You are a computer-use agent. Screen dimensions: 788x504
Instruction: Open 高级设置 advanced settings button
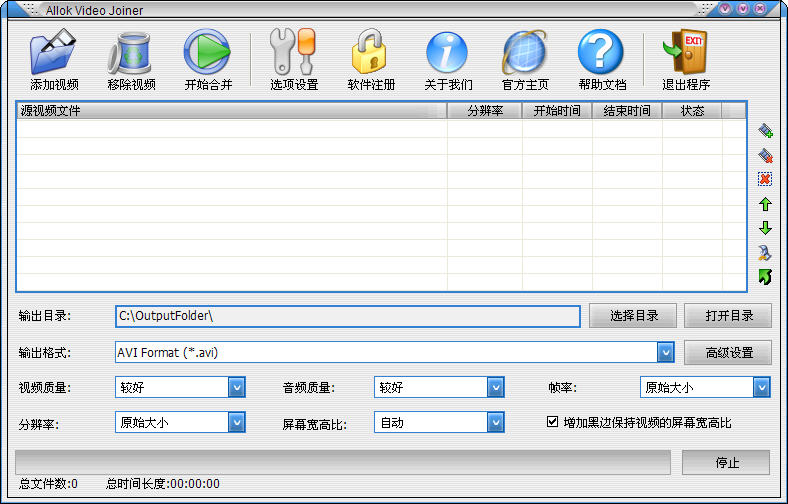728,352
